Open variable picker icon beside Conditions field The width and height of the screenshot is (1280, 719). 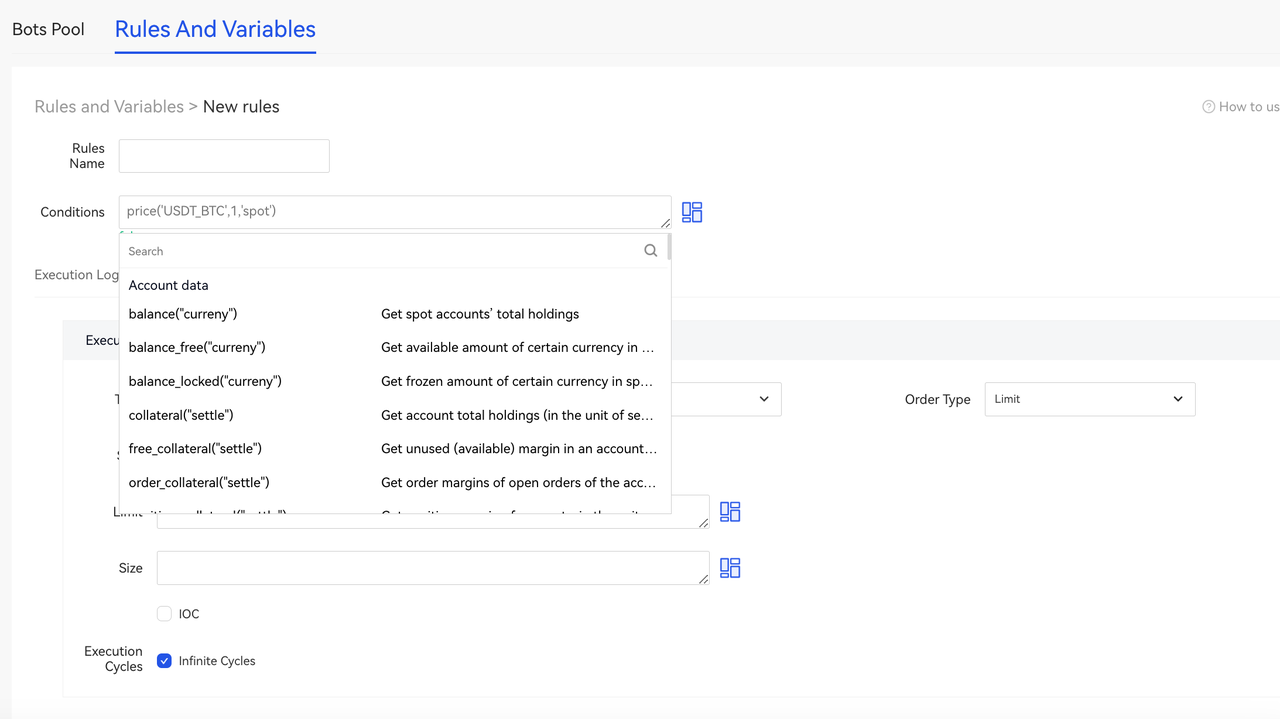click(692, 212)
